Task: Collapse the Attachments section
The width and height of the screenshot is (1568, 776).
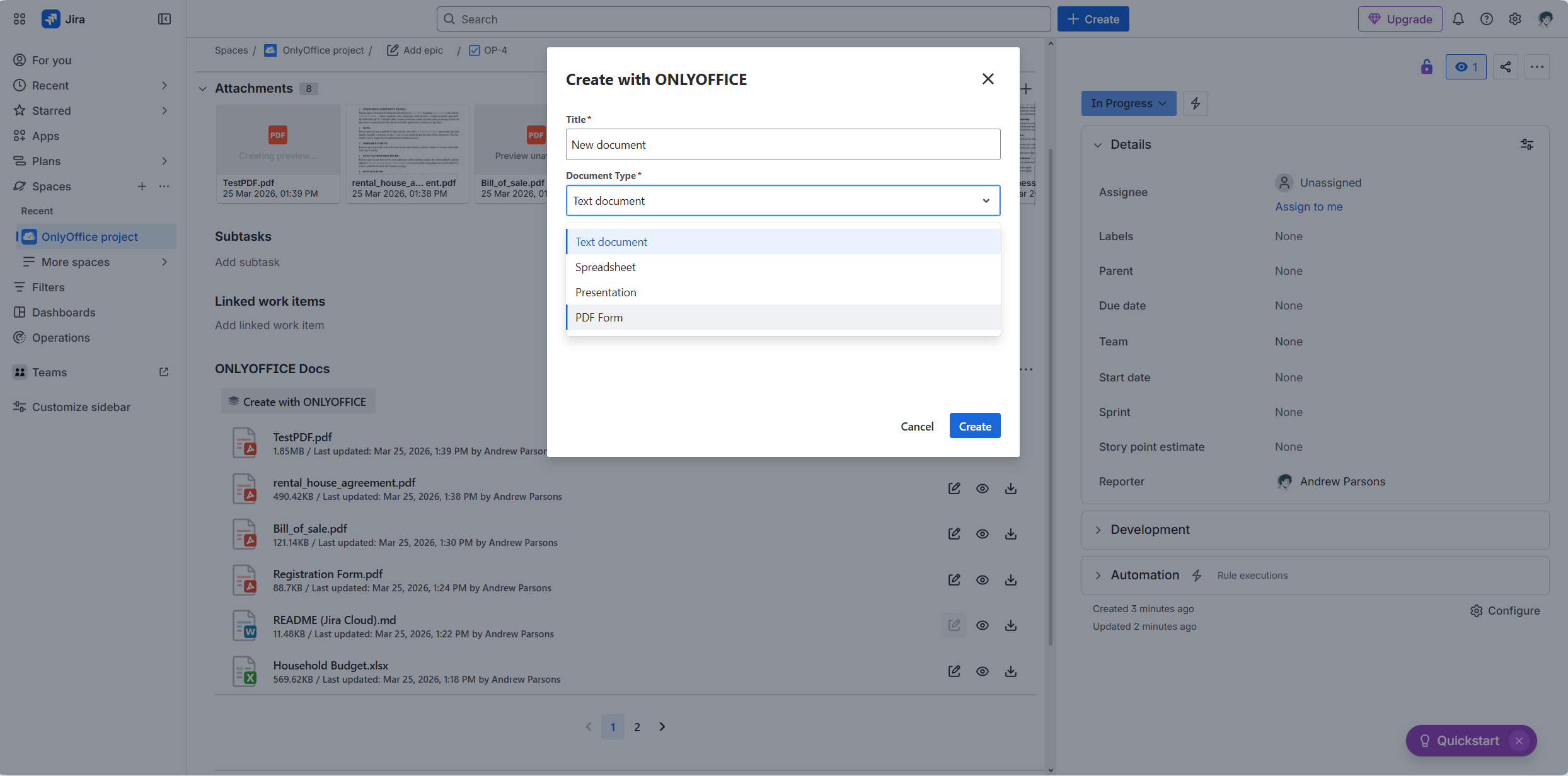Action: (x=202, y=88)
